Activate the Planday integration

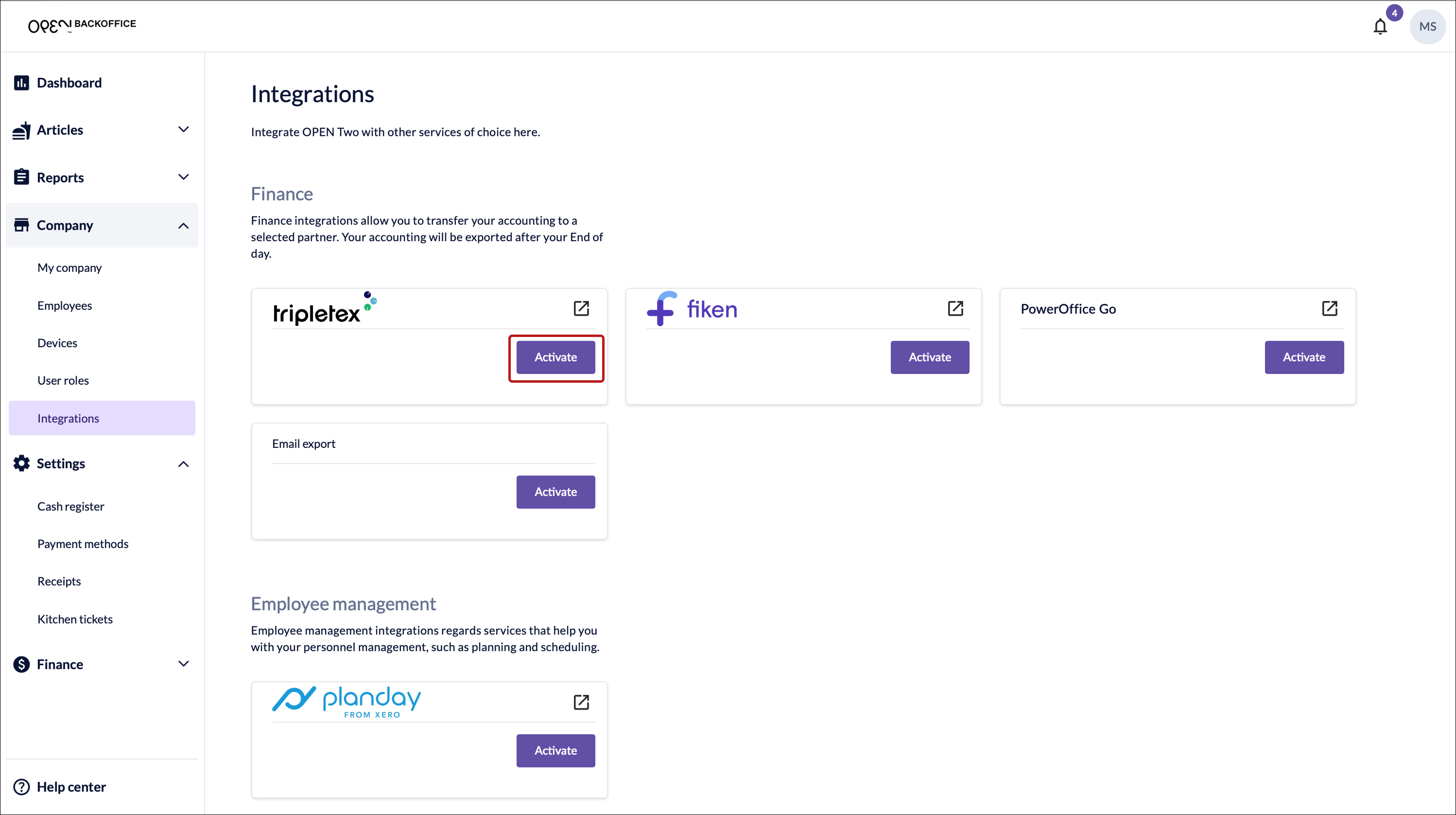[555, 750]
